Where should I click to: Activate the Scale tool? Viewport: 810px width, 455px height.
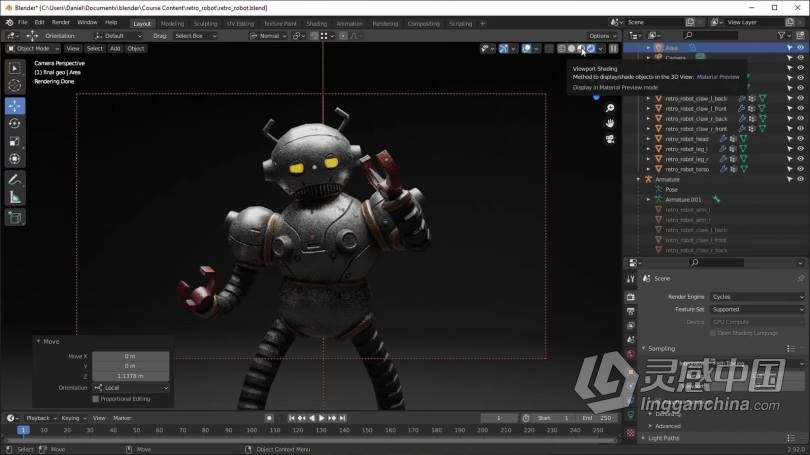point(14,141)
